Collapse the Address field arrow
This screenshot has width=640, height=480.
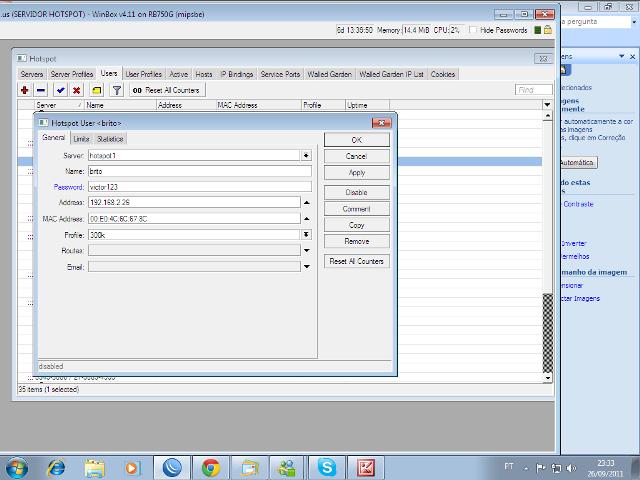pyautogui.click(x=306, y=202)
